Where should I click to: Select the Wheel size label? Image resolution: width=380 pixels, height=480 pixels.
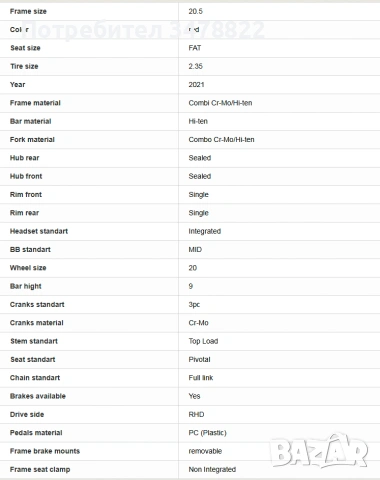28,268
